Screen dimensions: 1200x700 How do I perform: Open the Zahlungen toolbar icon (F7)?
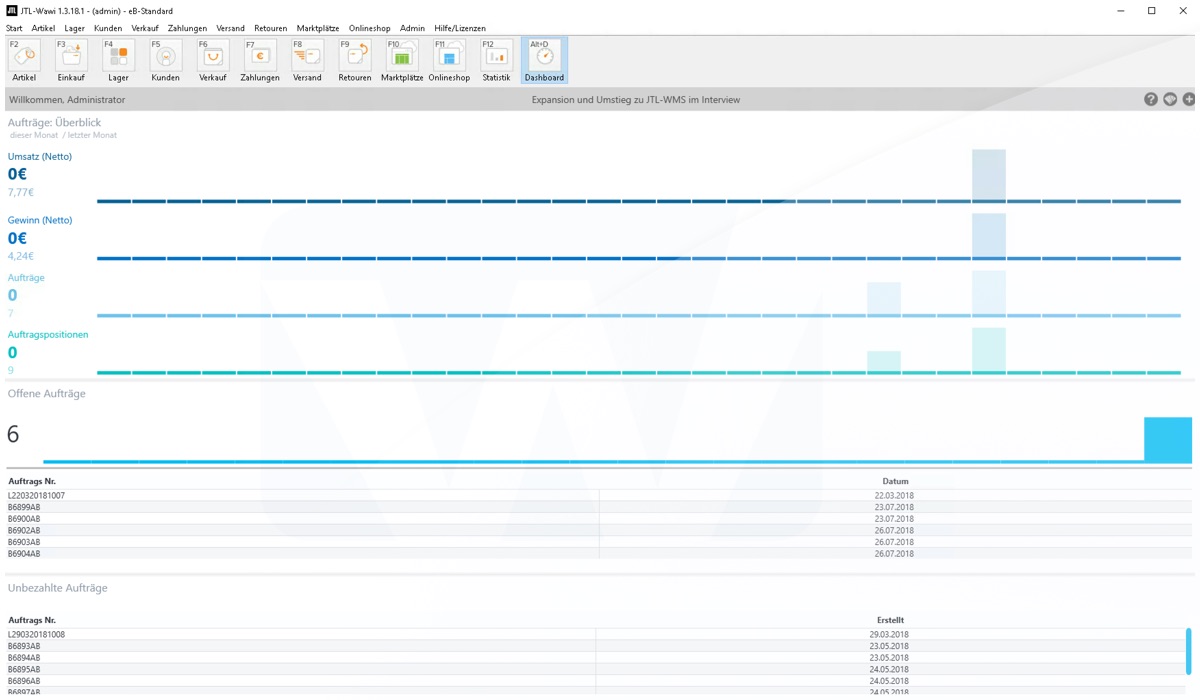(x=260, y=60)
